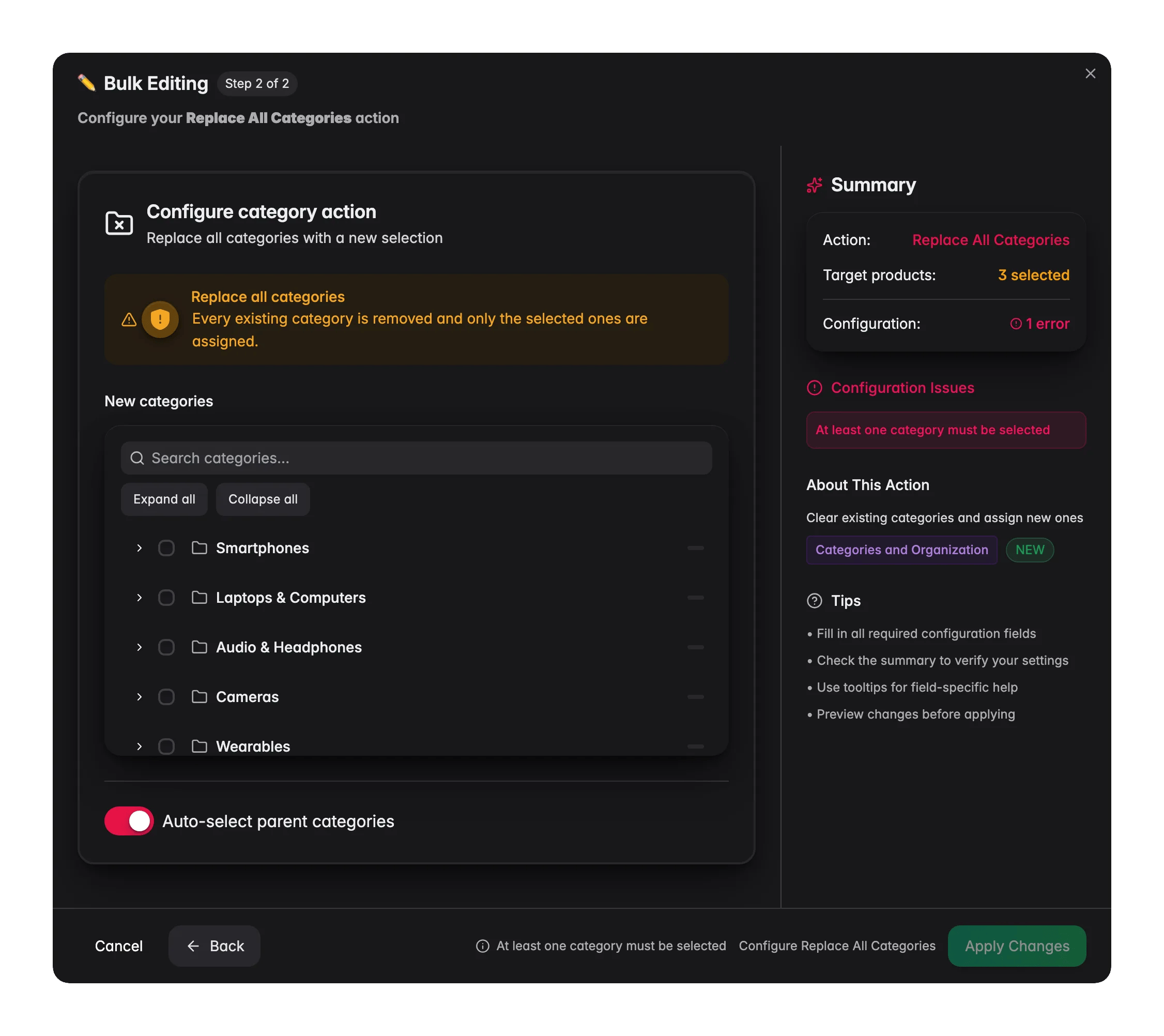Click the pencil icon beside Bulk Editing
The width and height of the screenshot is (1164, 1036).
(86, 83)
